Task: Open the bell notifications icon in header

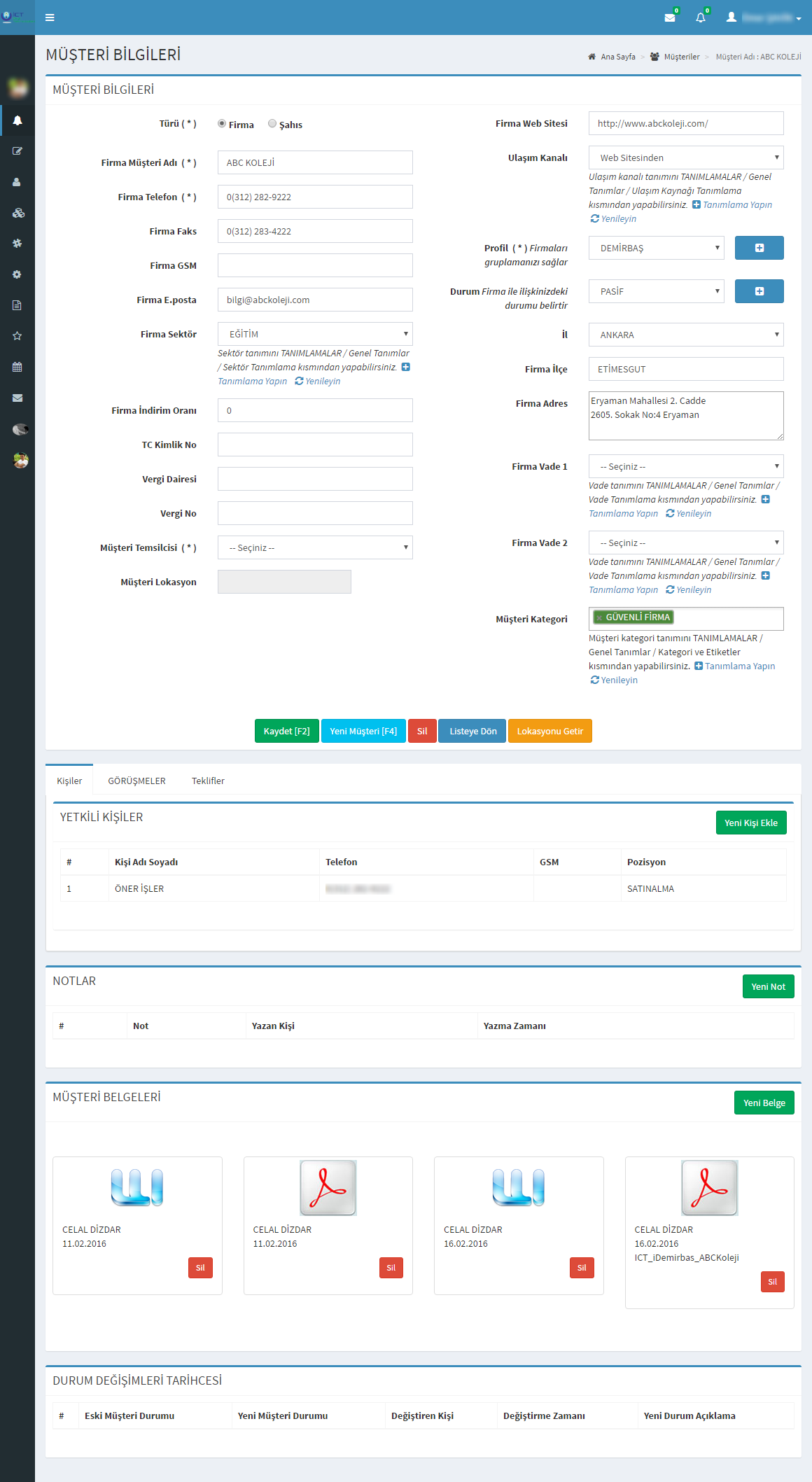Action: pyautogui.click(x=700, y=18)
